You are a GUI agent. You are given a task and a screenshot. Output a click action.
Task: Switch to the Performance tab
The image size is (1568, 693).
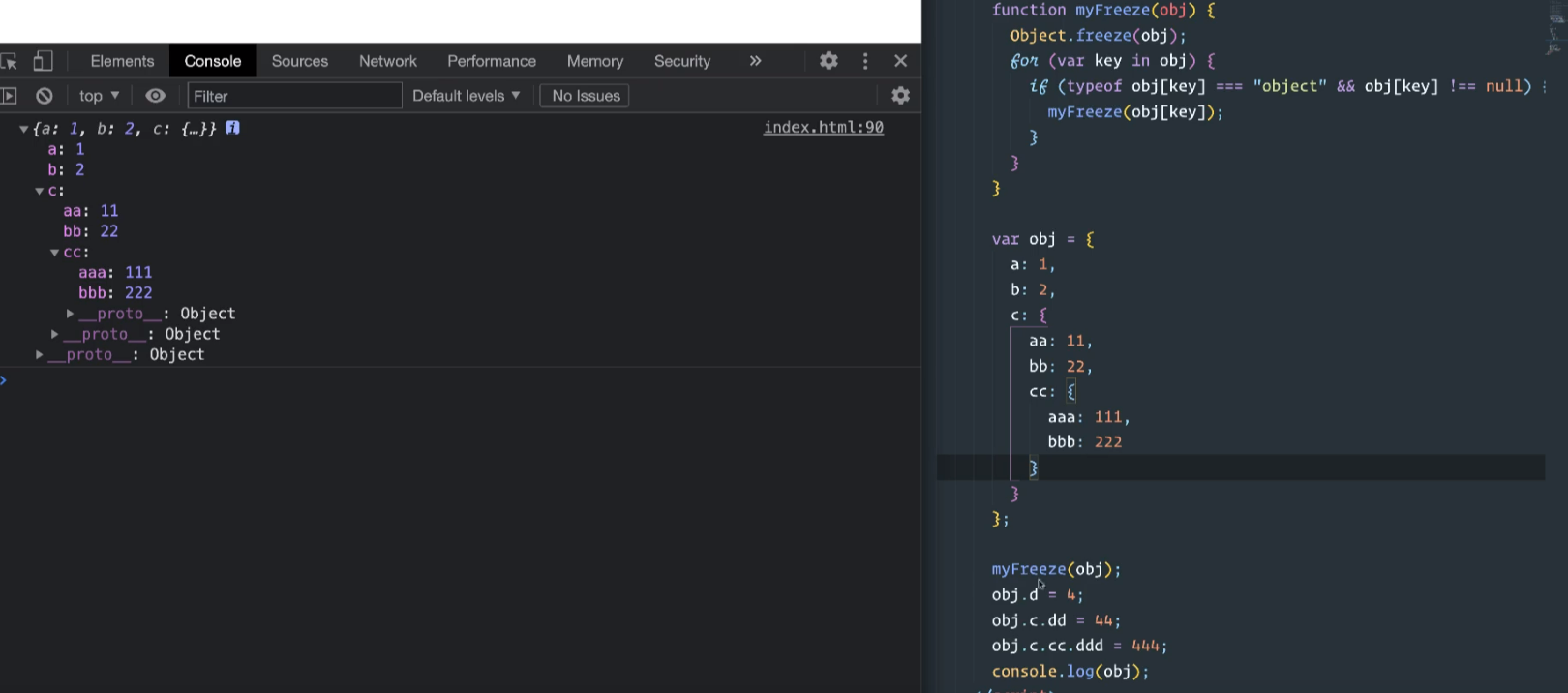point(492,61)
